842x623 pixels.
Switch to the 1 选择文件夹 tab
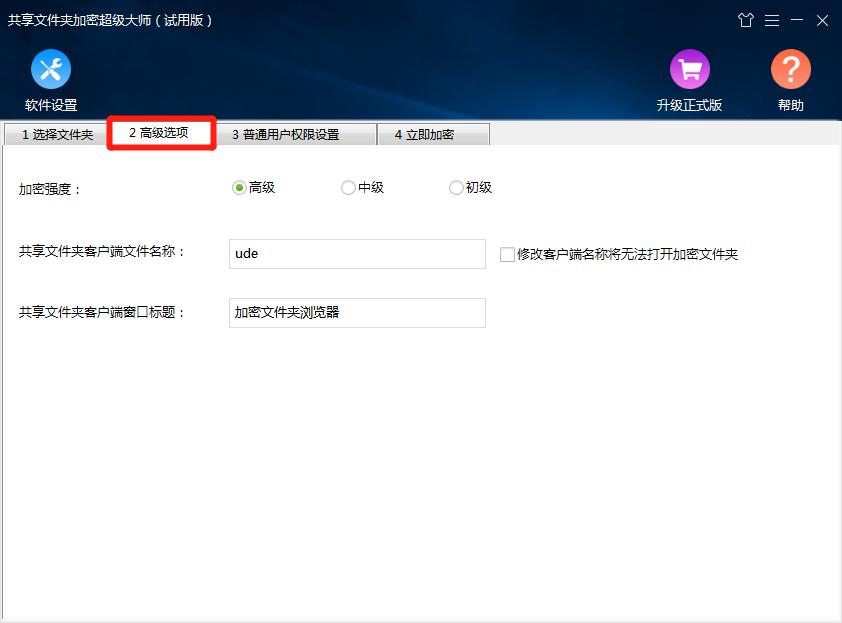coord(55,132)
